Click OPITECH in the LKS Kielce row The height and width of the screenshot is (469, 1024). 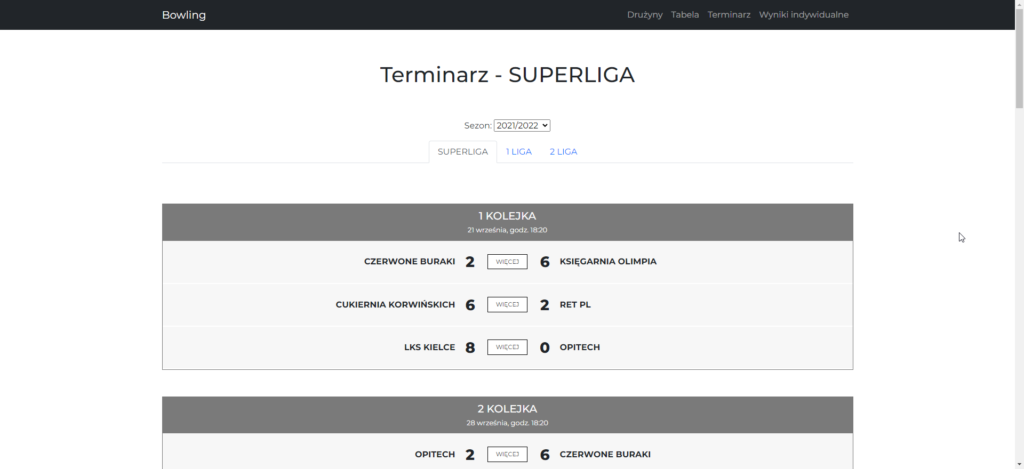(580, 347)
